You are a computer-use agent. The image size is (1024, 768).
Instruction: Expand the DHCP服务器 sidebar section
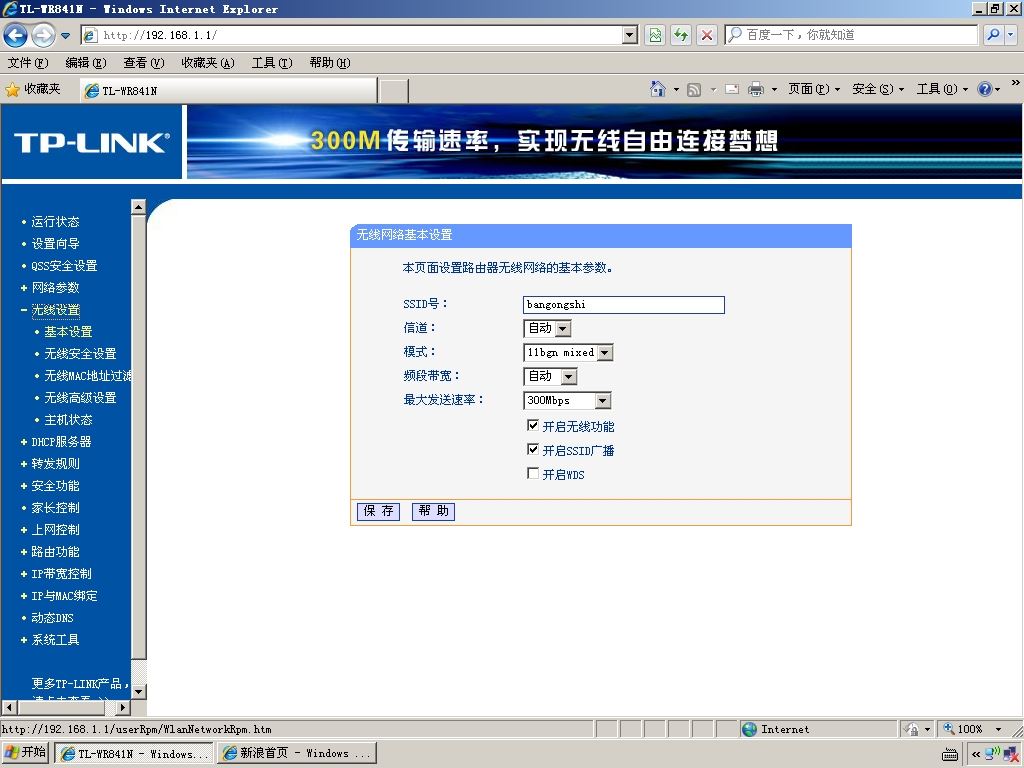tap(61, 442)
